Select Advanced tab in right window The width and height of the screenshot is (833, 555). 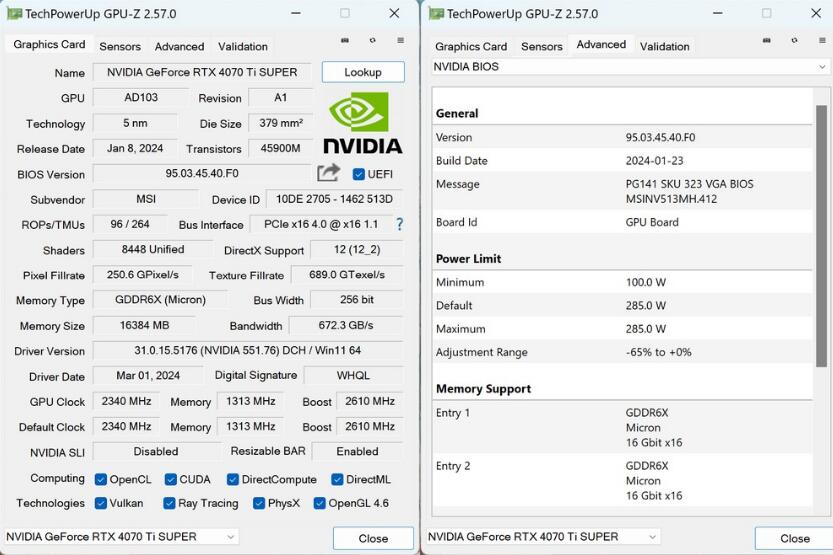pos(601,45)
